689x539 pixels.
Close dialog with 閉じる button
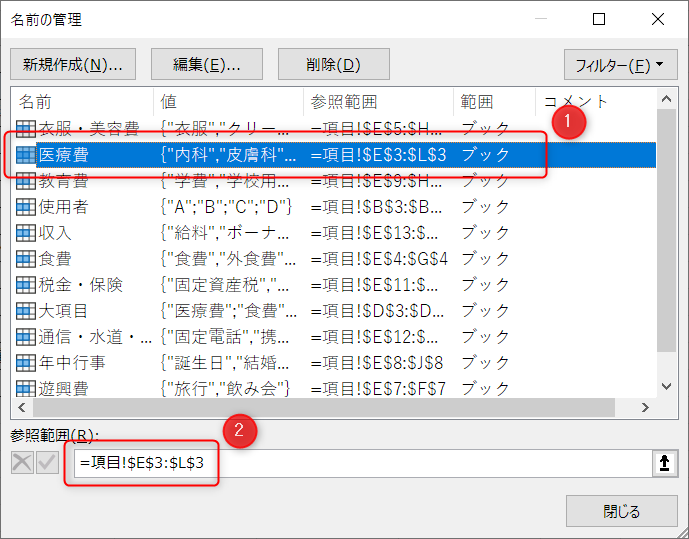click(x=620, y=511)
